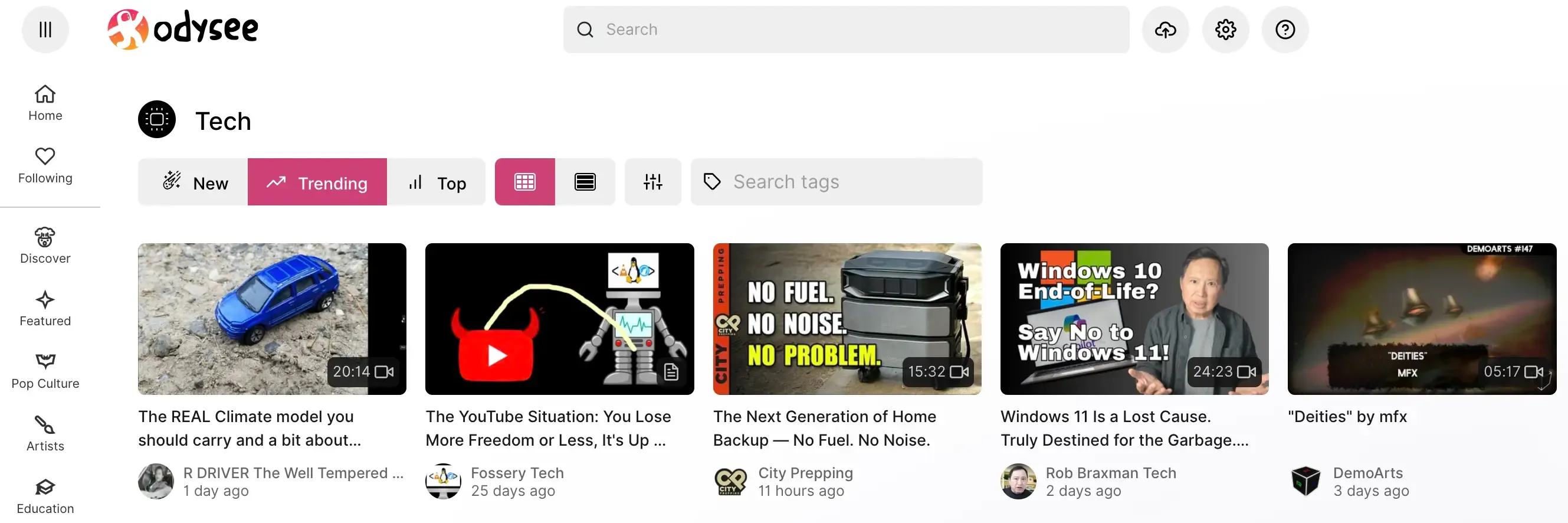Click the 15:32 duration badge

tap(938, 371)
